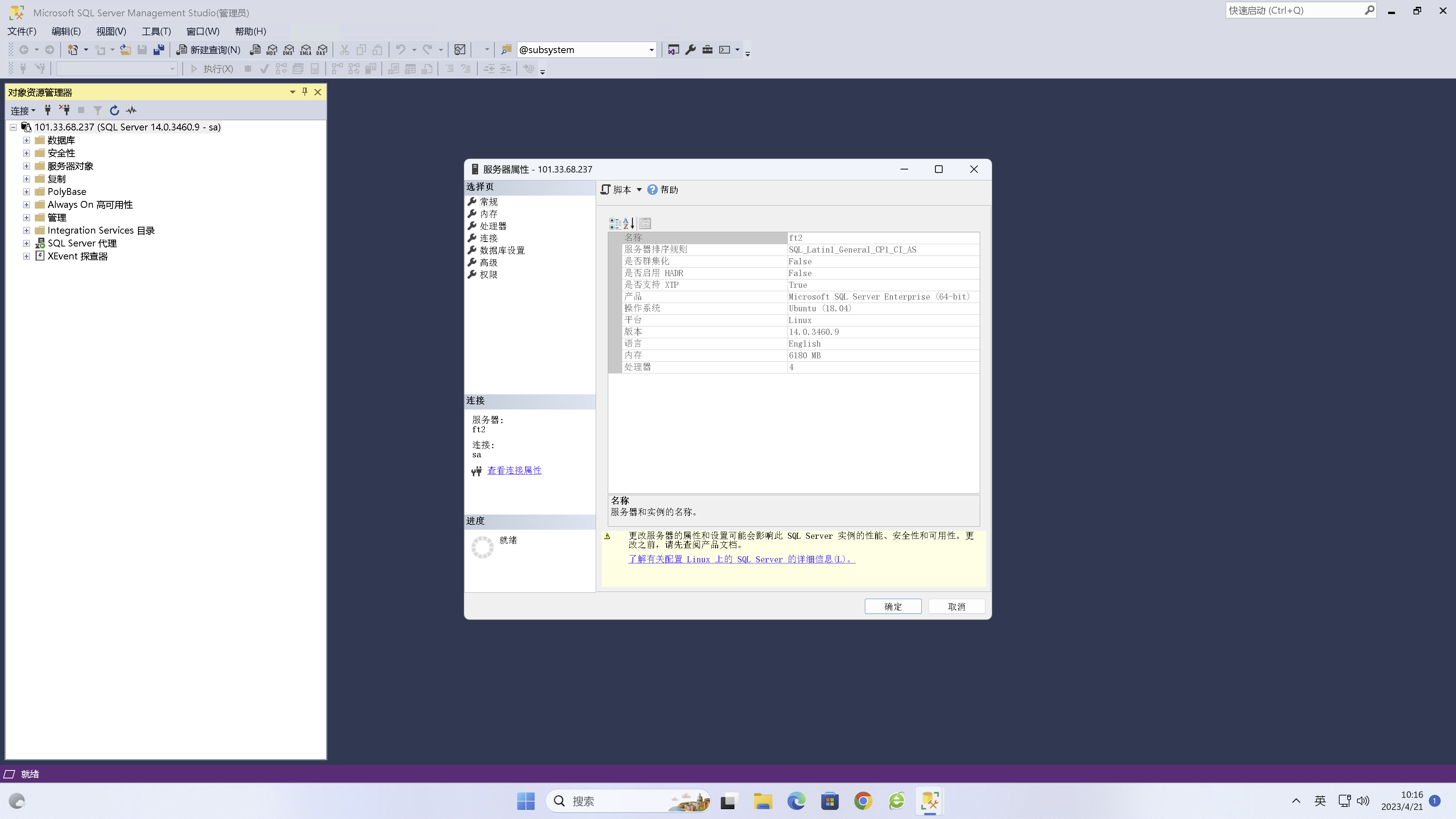The width and height of the screenshot is (1456, 819).
Task: Click the New Project toolbar icon
Action: [73, 50]
